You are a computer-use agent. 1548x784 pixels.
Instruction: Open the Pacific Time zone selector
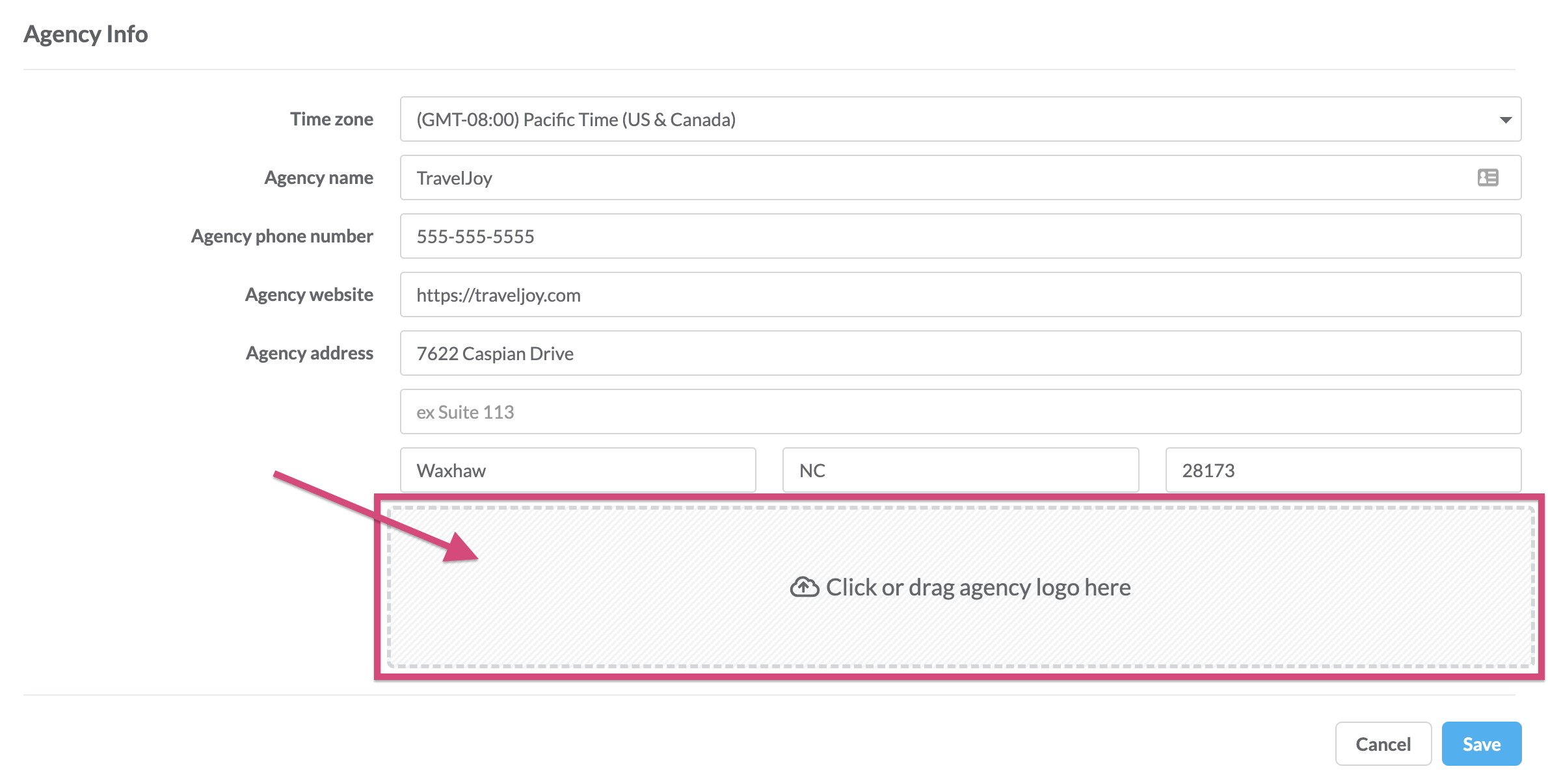point(961,119)
